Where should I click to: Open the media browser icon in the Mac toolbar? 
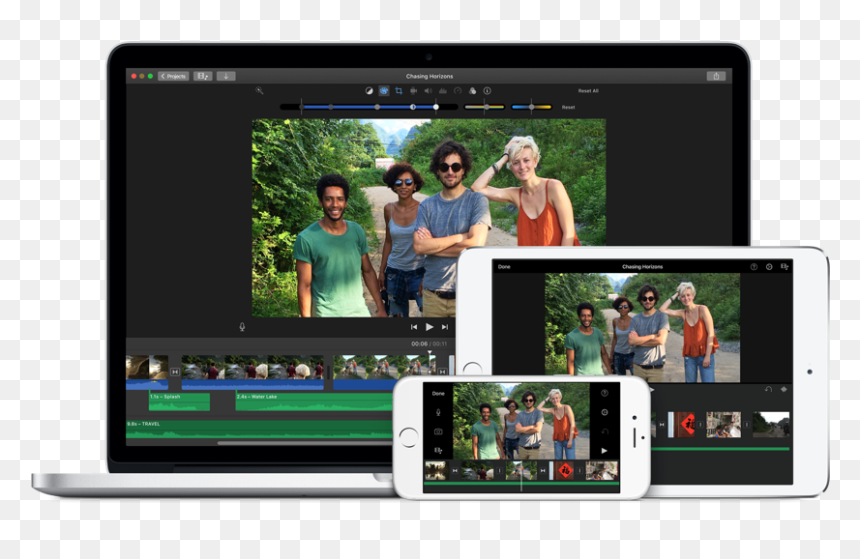pos(203,76)
